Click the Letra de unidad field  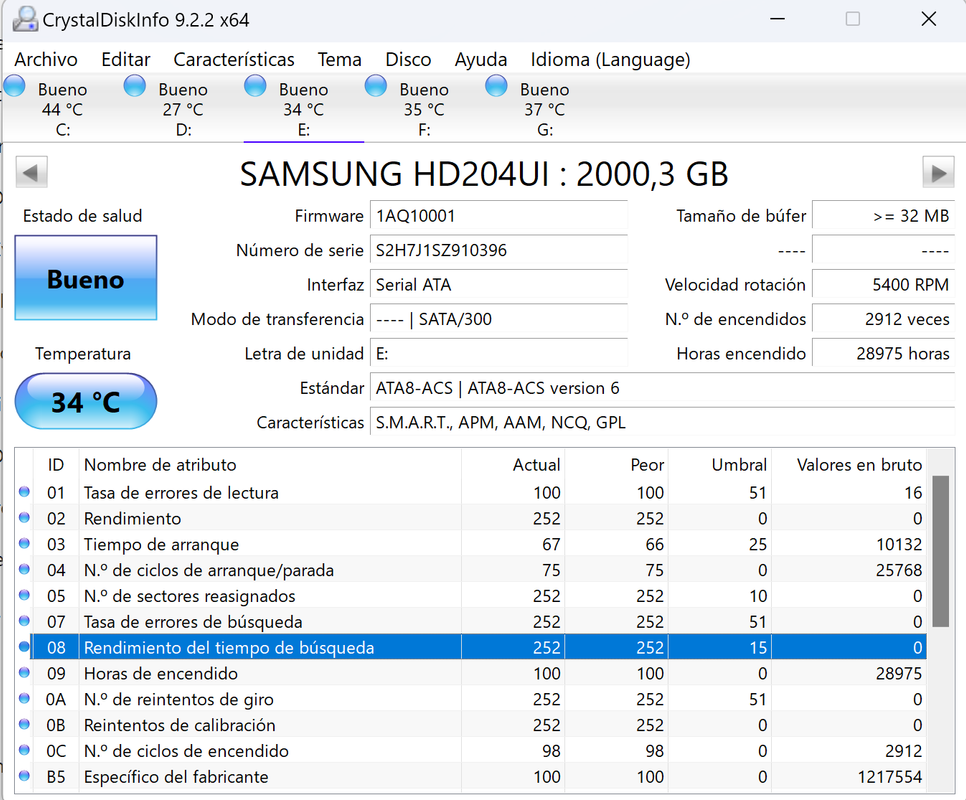498,354
